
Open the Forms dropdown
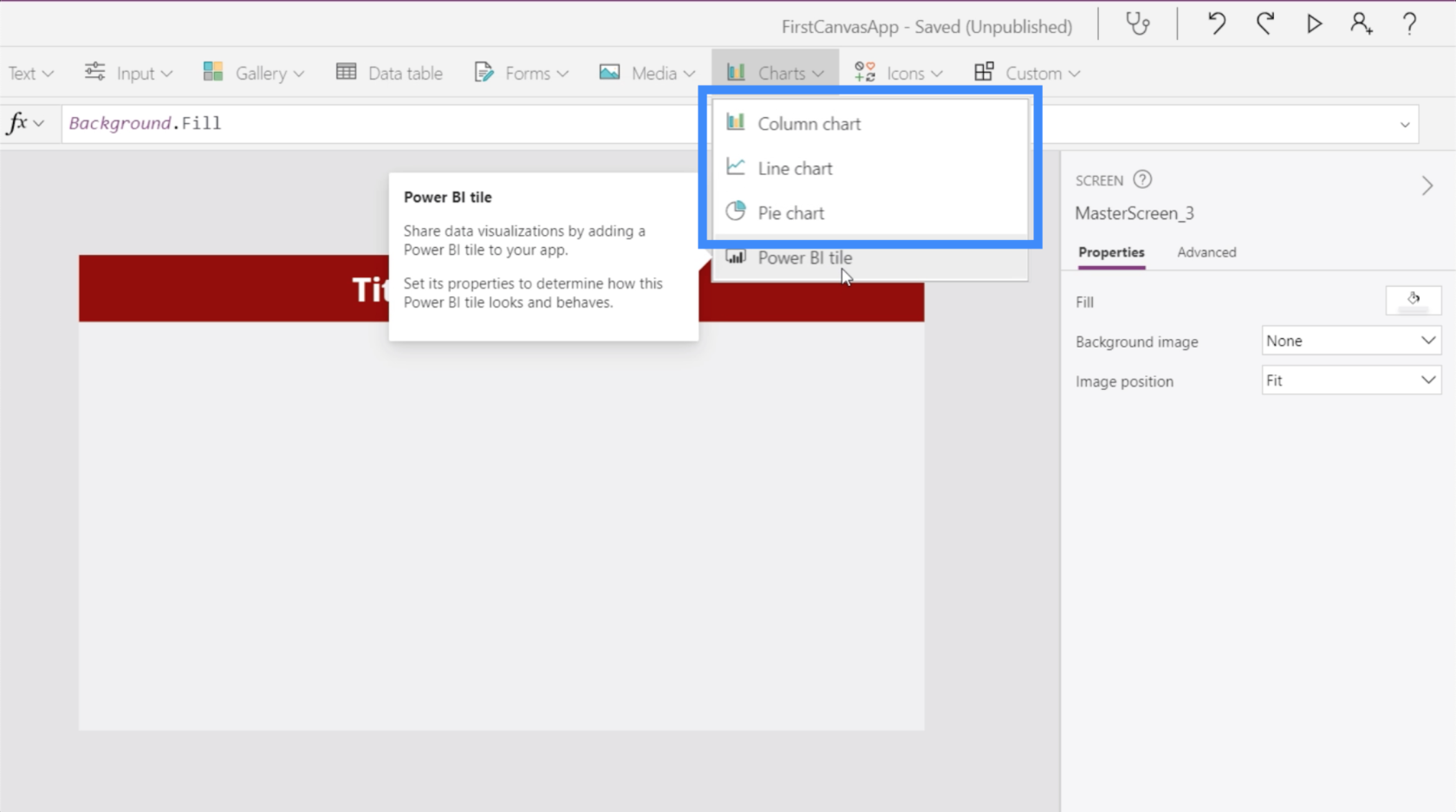coord(522,74)
